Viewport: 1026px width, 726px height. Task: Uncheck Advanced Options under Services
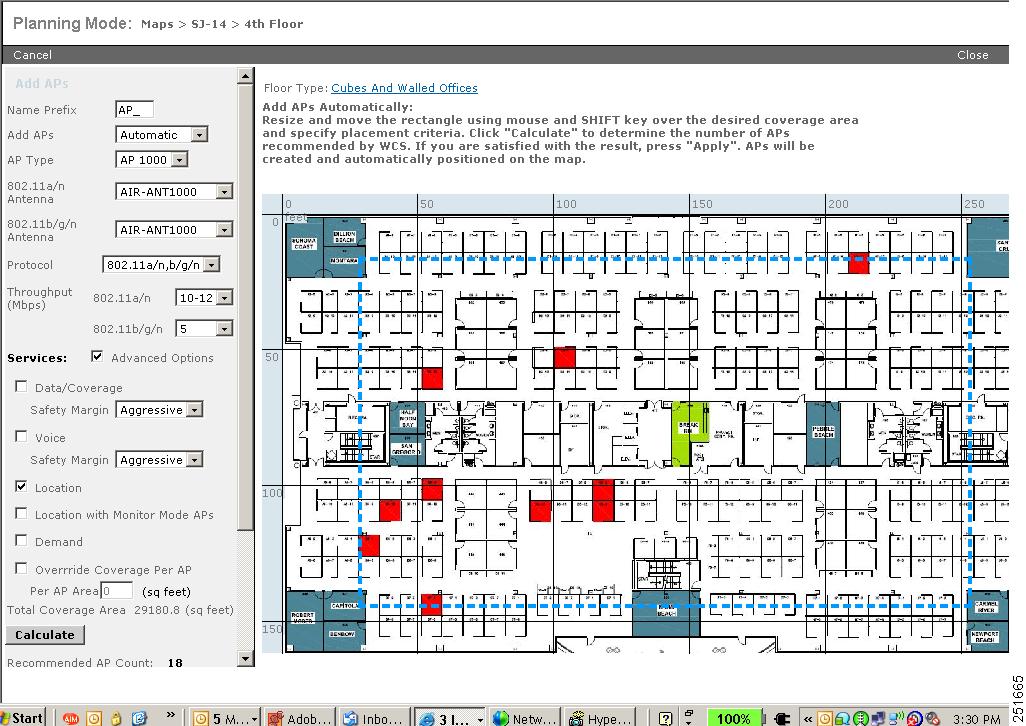[97, 356]
